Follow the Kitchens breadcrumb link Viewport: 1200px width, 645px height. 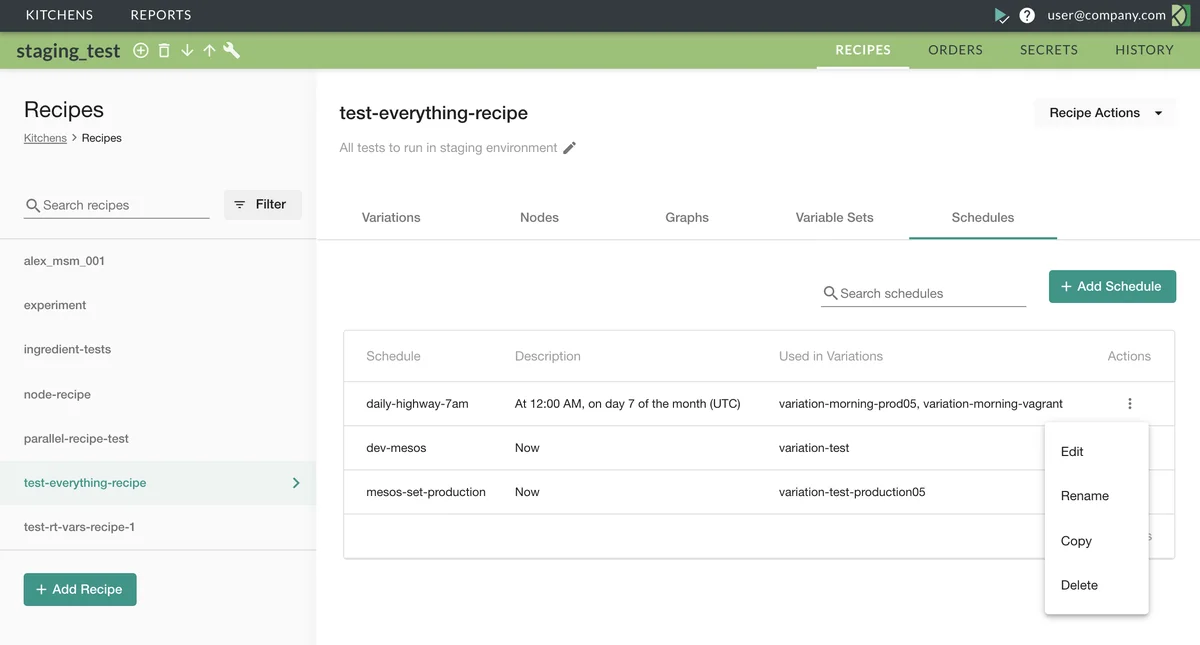point(45,138)
